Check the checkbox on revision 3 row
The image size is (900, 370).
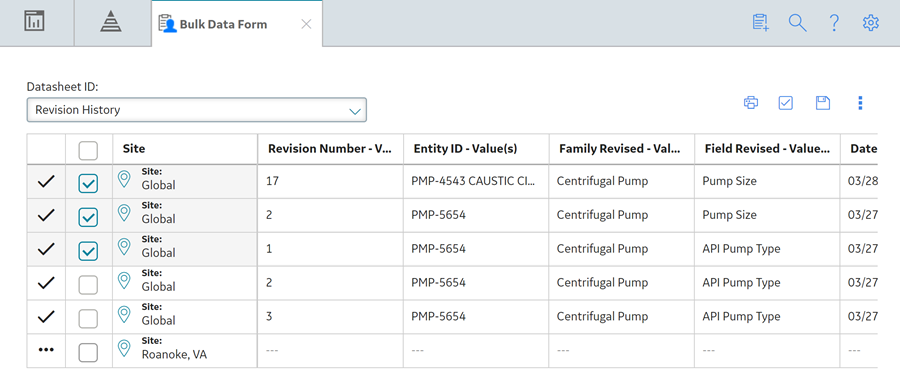(88, 318)
